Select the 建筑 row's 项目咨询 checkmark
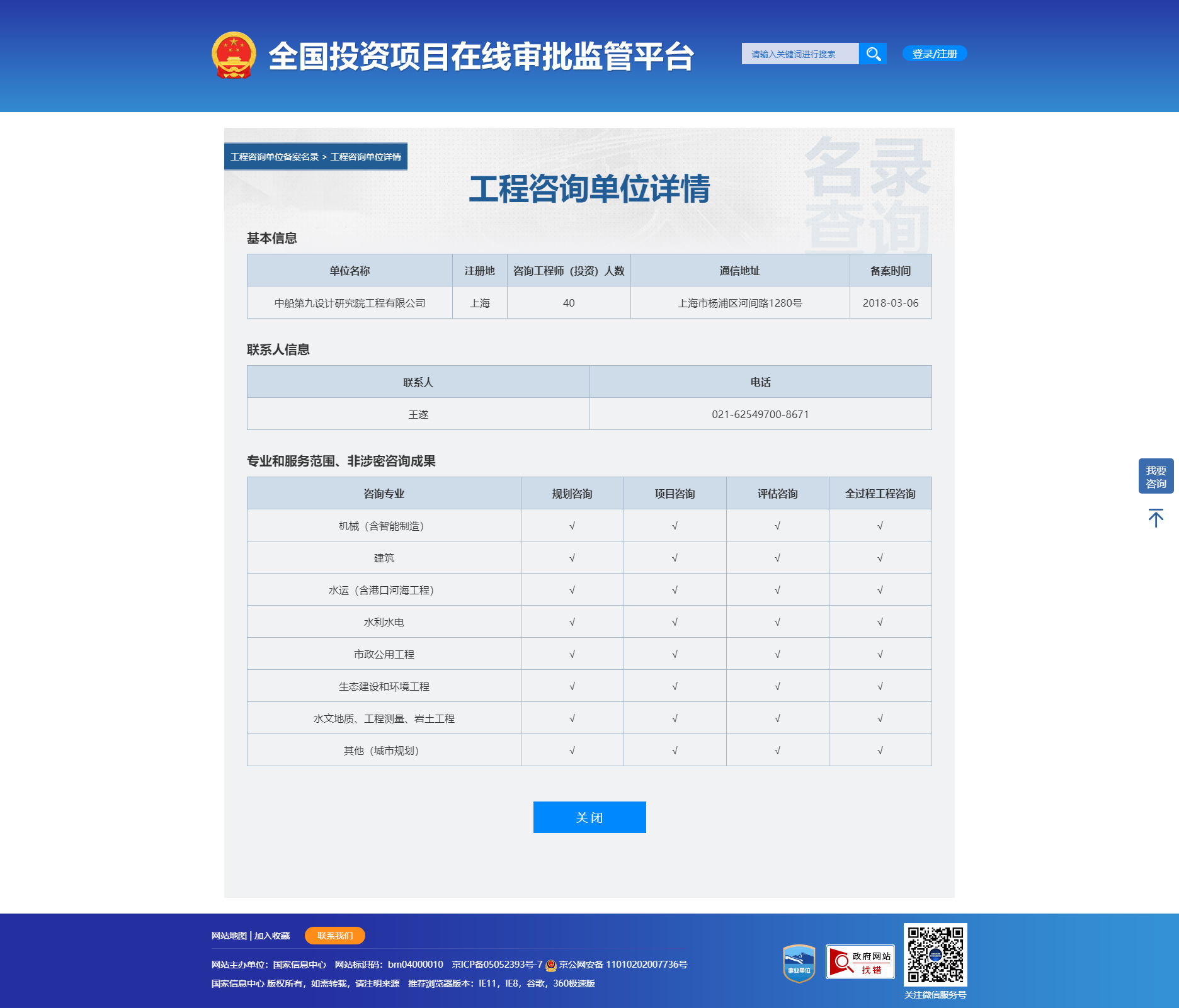The width and height of the screenshot is (1179, 1008). click(675, 557)
